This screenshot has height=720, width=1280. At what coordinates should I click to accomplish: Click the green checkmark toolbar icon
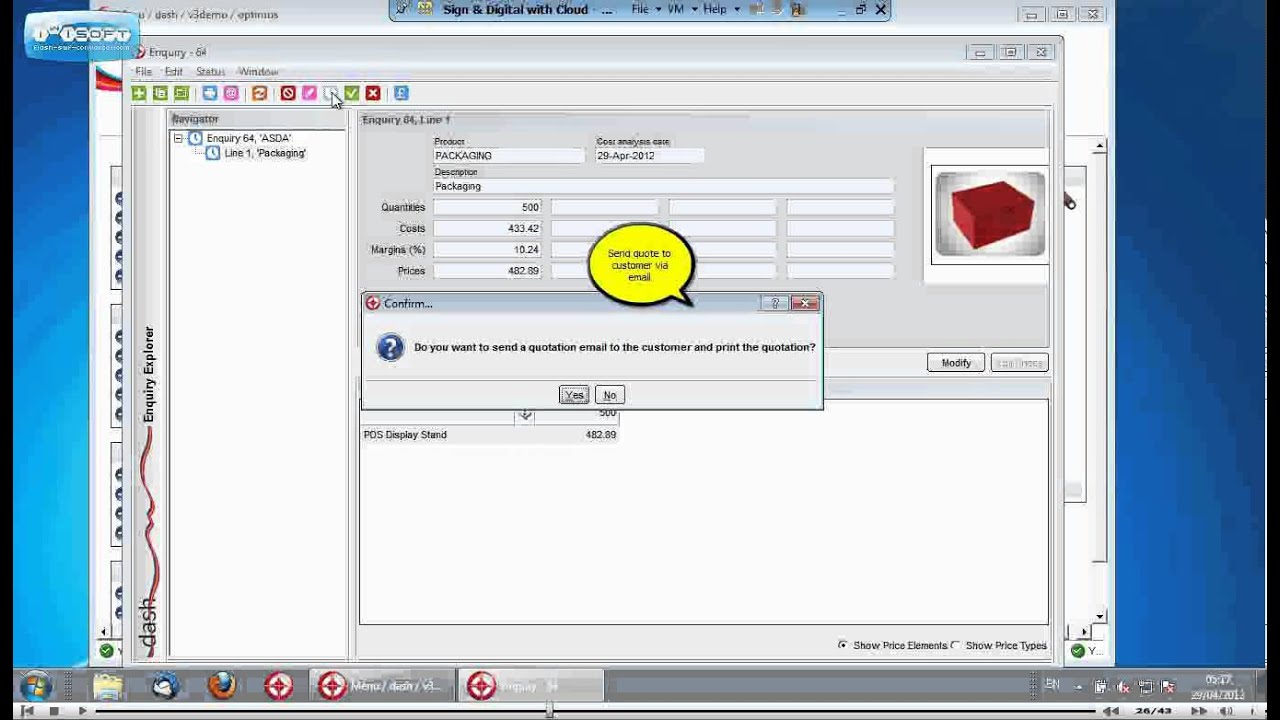(x=352, y=93)
